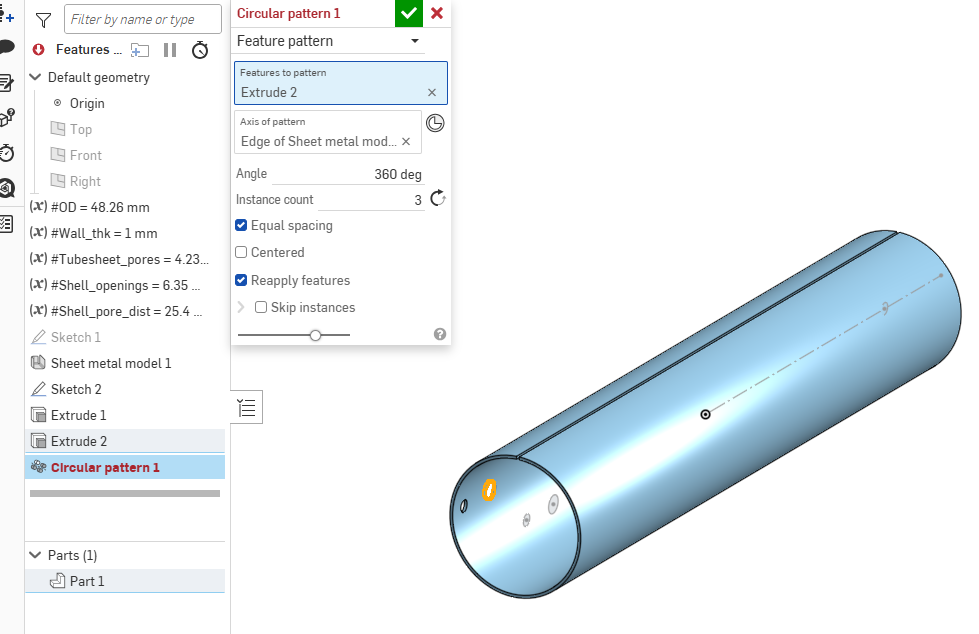Select the Right plane
979x634 pixels.
click(x=84, y=181)
